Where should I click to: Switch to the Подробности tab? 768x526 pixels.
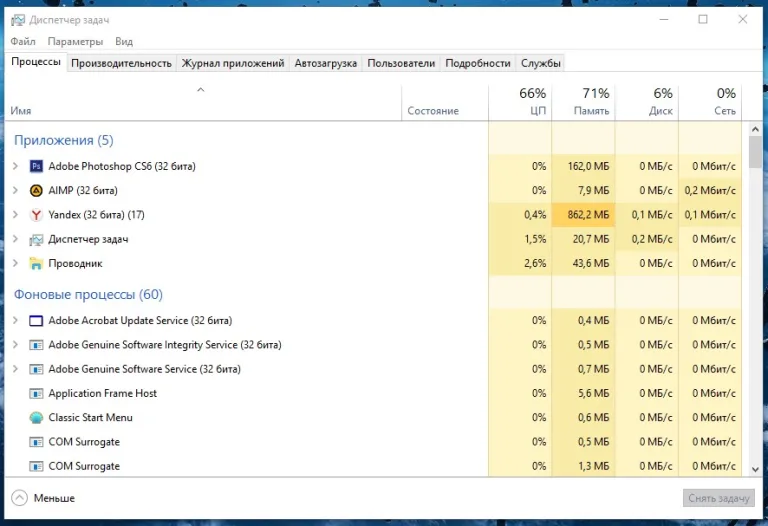tap(478, 63)
